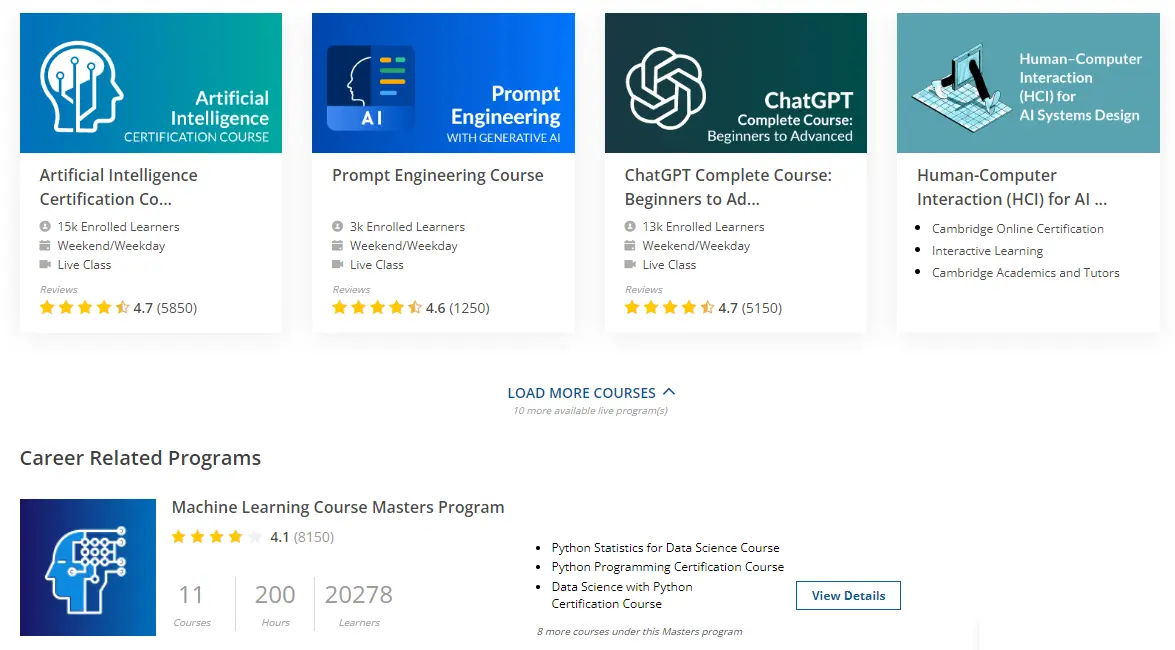This screenshot has height=650, width=1175.
Task: Click the Live Class camera icon in ChatGPT card
Action: point(629,265)
